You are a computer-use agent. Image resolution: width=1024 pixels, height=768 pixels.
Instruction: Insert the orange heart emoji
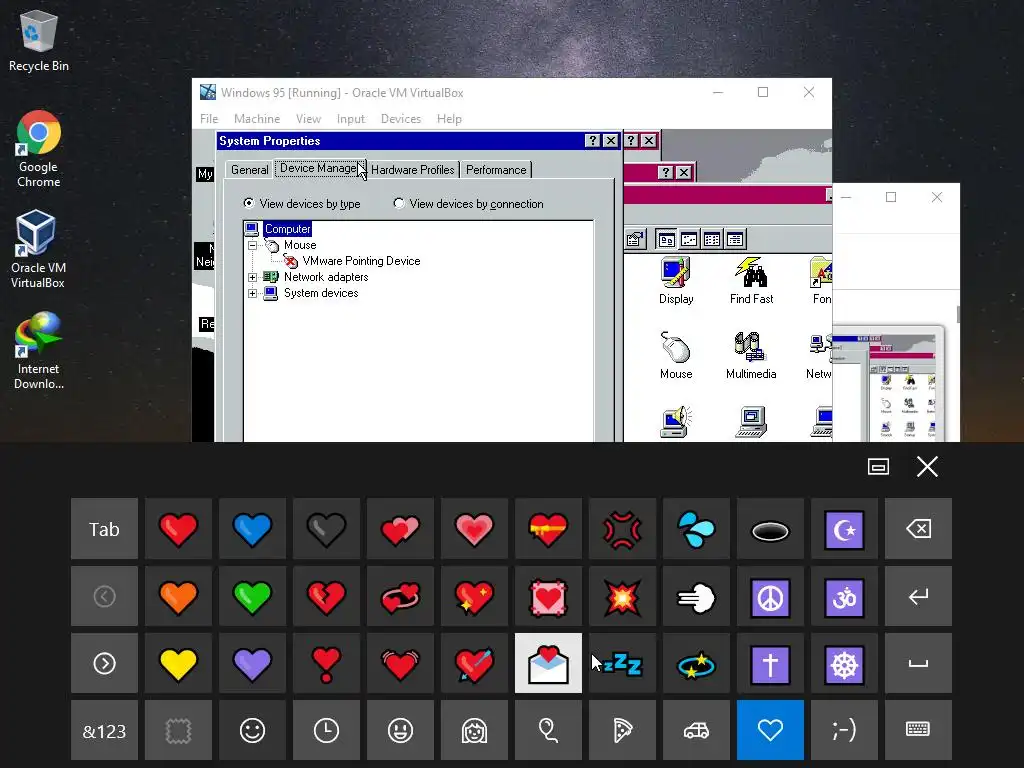coord(178,596)
